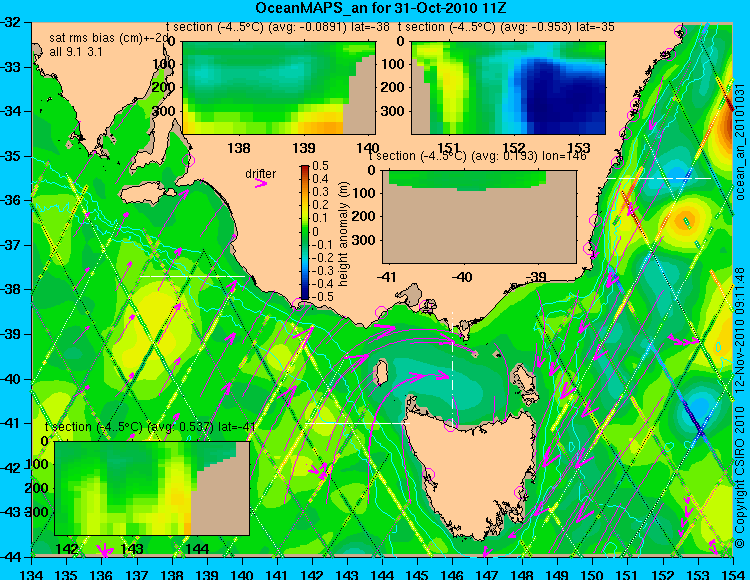Click the 'height anomaly (m)' color bar label
This screenshot has width=750, height=580.
point(343,234)
